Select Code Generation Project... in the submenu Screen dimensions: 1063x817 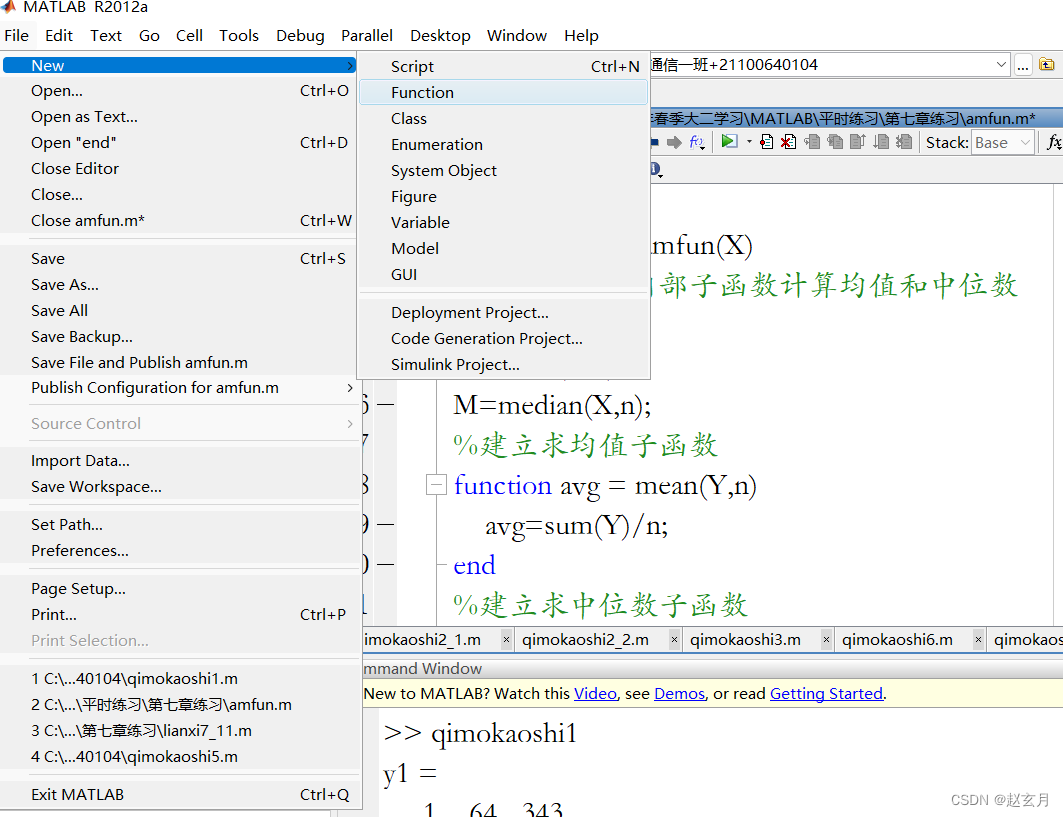(x=504, y=338)
